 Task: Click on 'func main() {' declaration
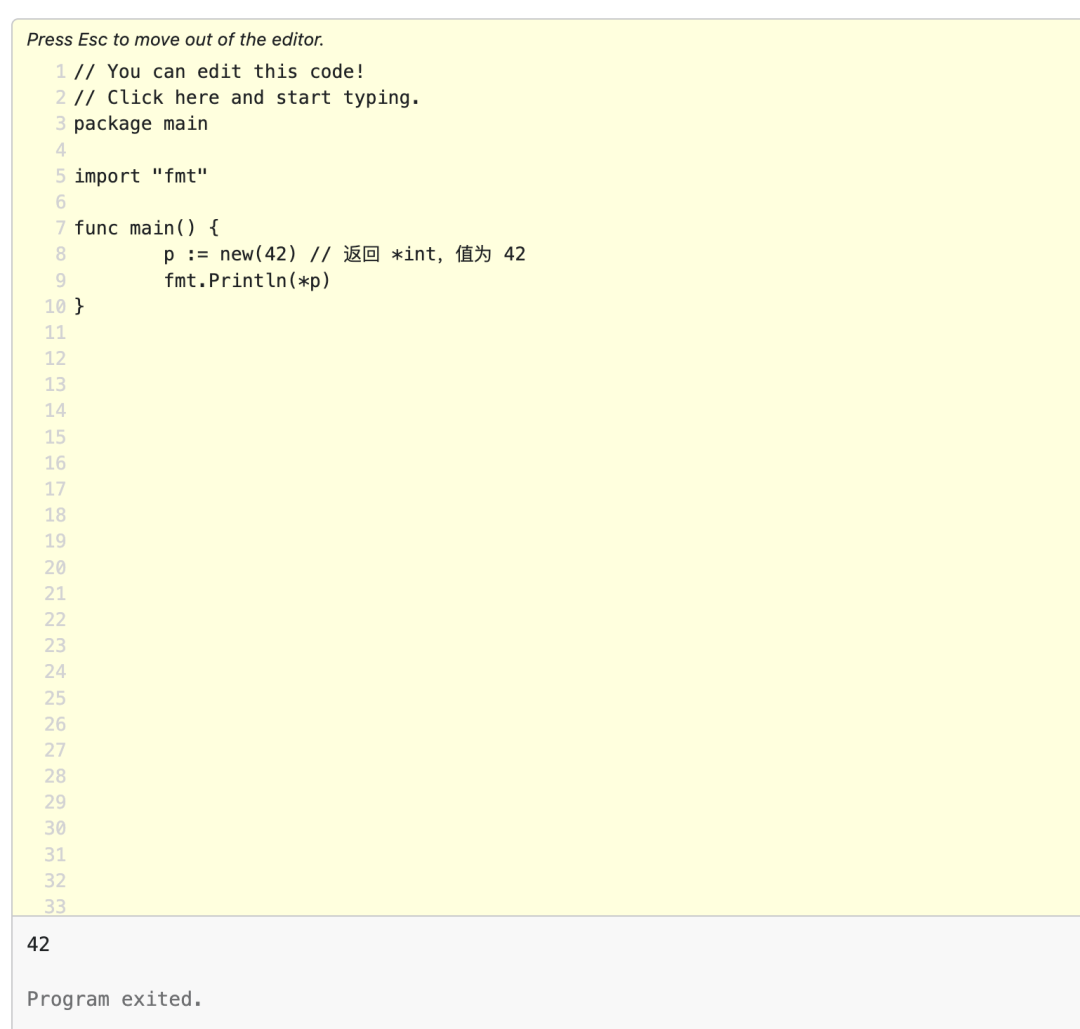coord(146,228)
